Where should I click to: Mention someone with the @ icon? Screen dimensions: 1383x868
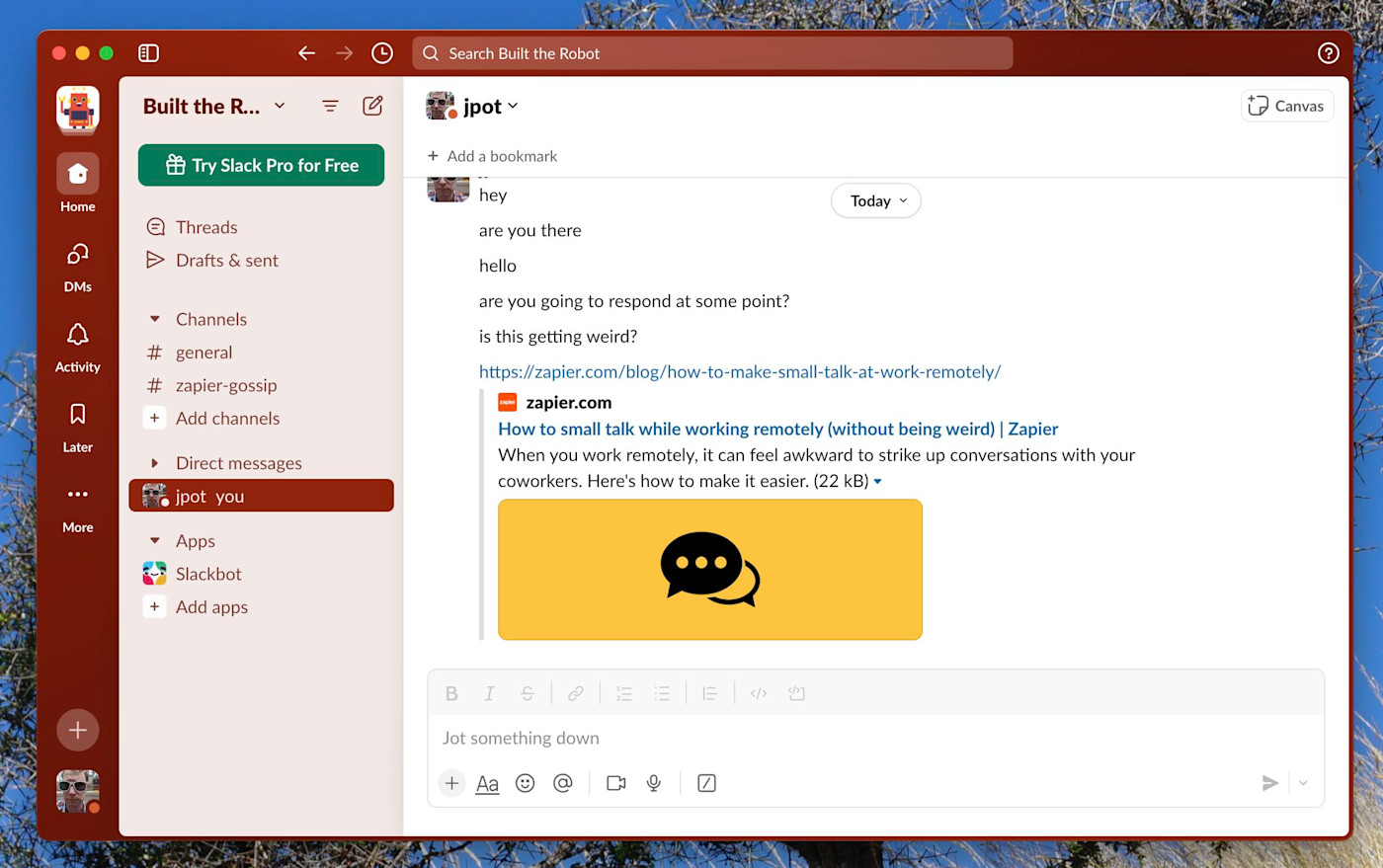[563, 783]
